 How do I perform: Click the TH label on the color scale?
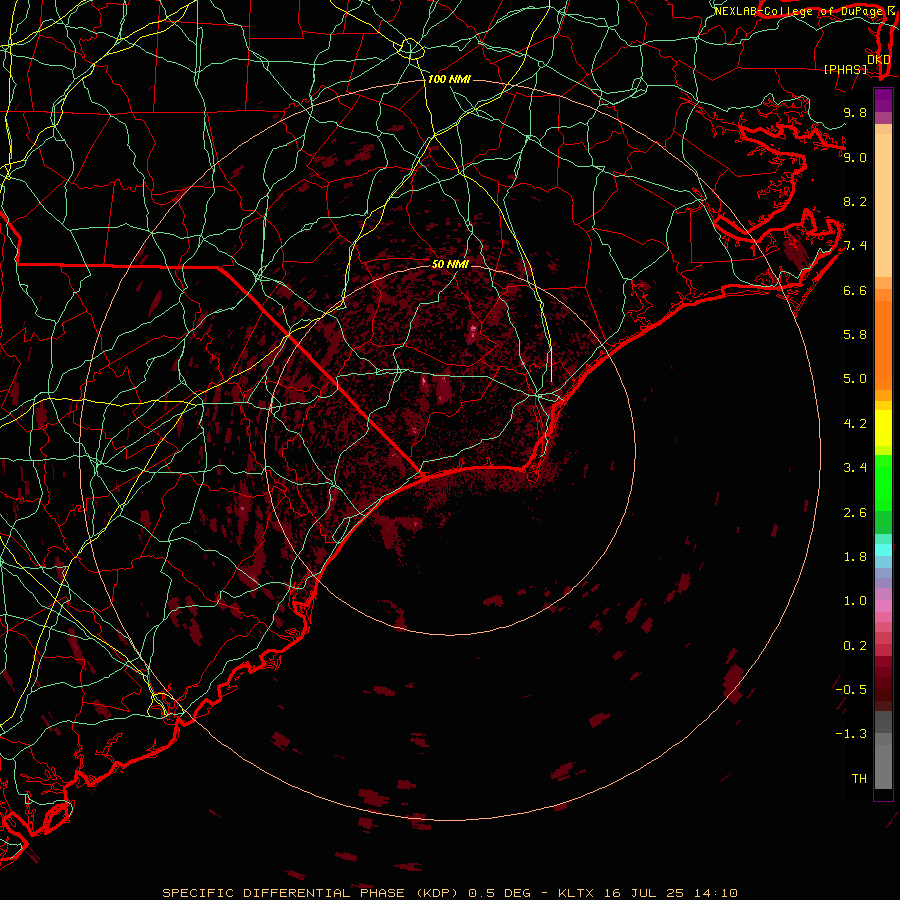pos(859,779)
